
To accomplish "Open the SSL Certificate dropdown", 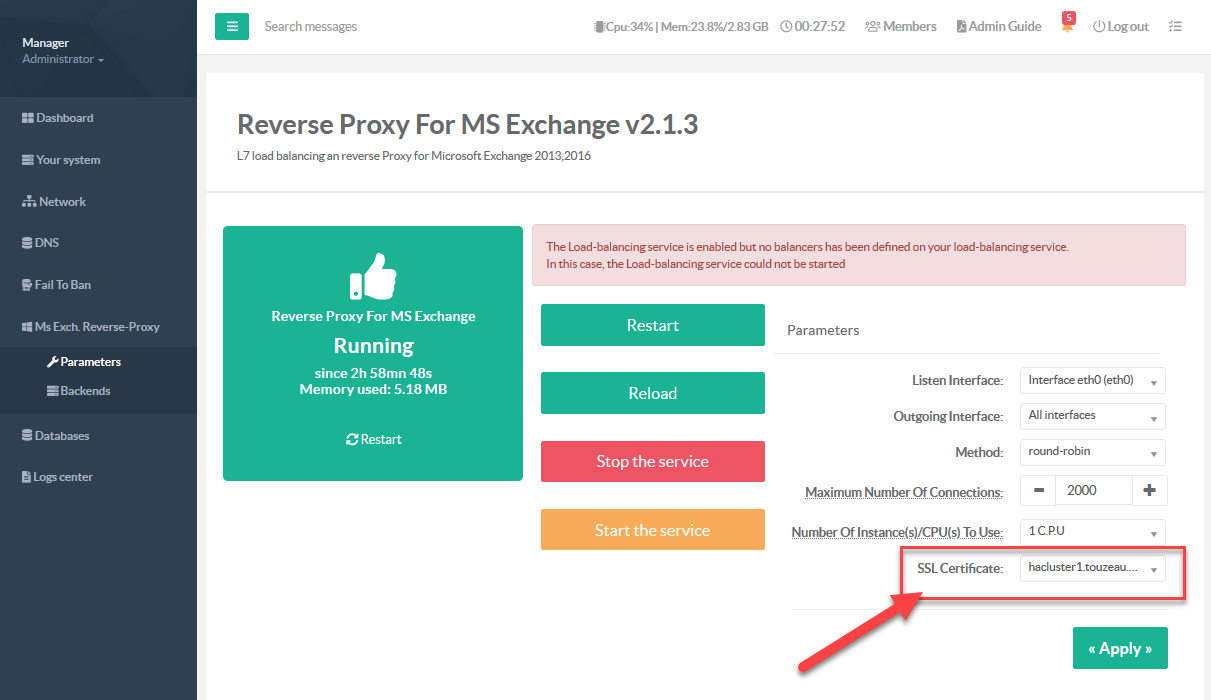I will click(1092, 569).
